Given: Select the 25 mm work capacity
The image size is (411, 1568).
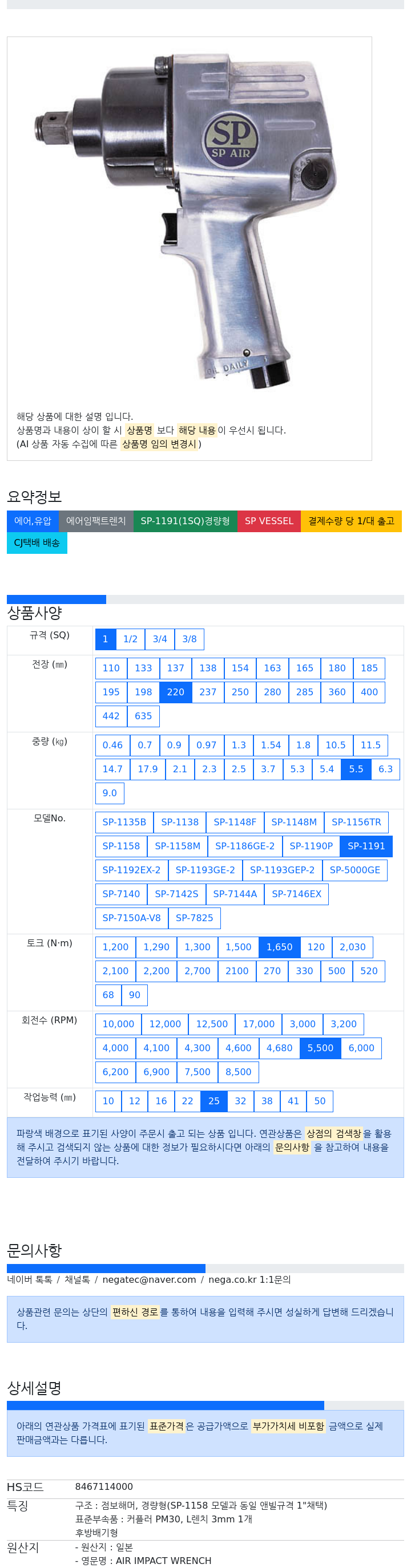Looking at the screenshot, I should click(213, 1101).
